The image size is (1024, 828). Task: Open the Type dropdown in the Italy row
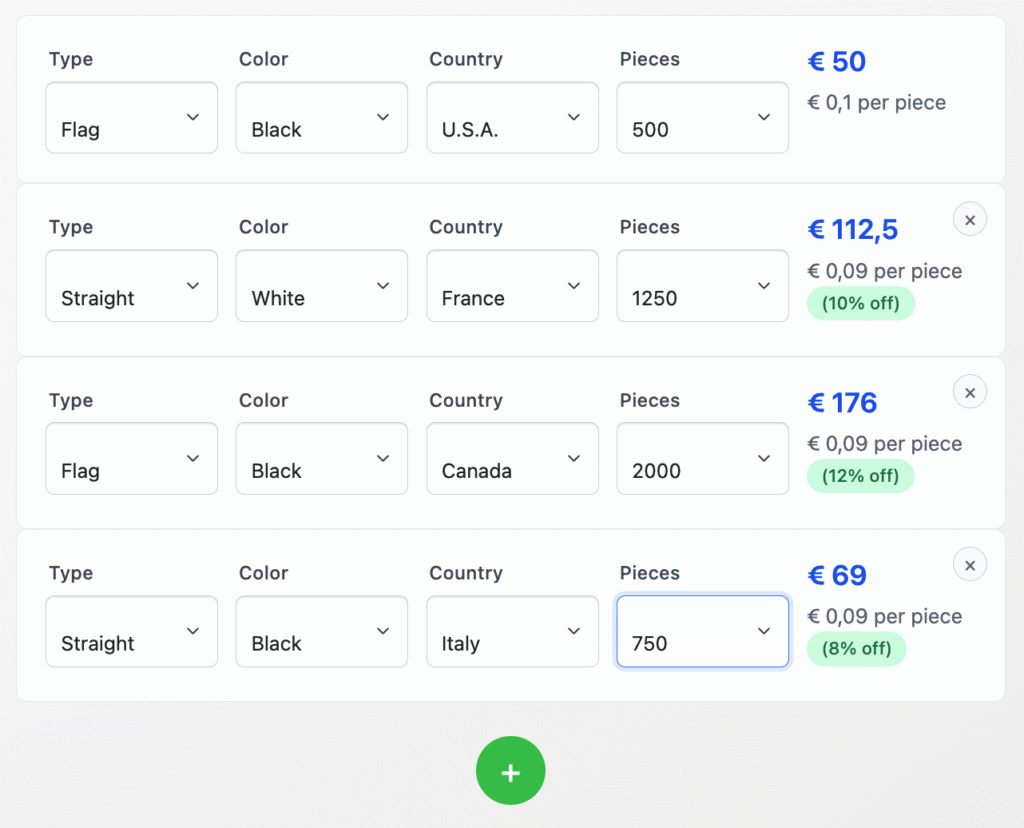click(x=131, y=632)
